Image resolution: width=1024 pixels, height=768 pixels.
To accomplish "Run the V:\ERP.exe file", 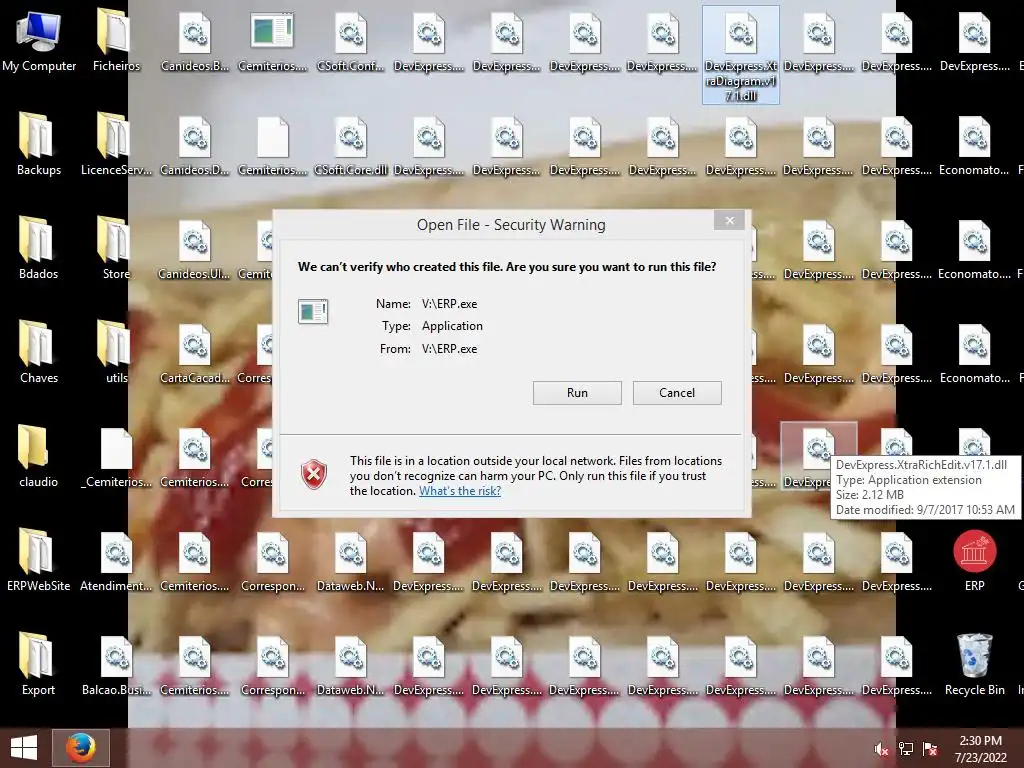I will click(x=577, y=392).
